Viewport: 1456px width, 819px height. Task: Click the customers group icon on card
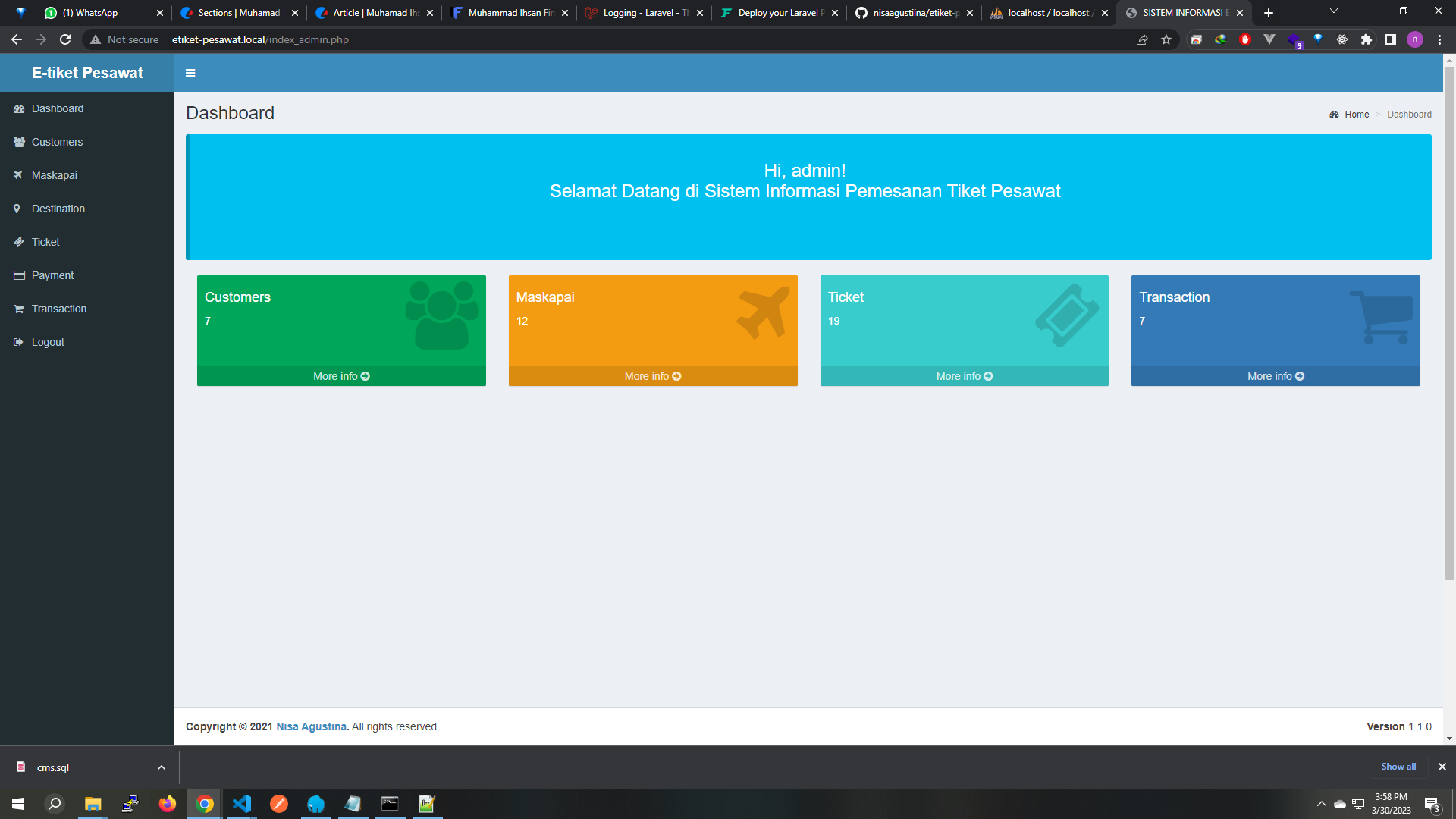tap(441, 315)
